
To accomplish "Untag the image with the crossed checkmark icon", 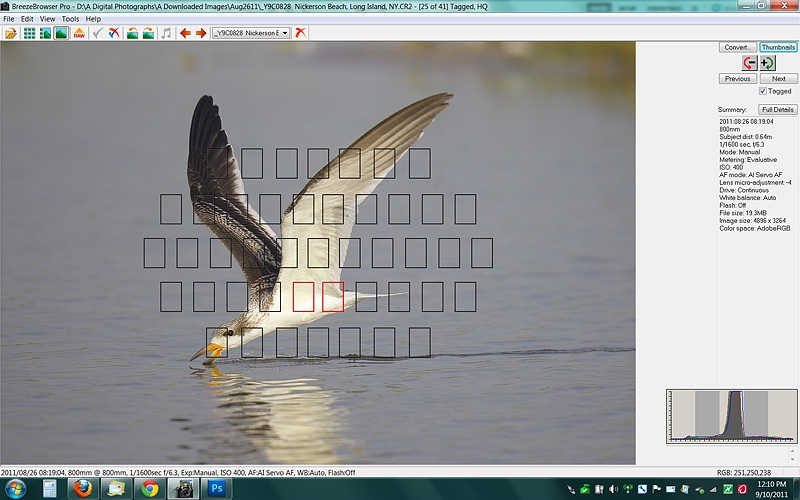I will (x=114, y=33).
